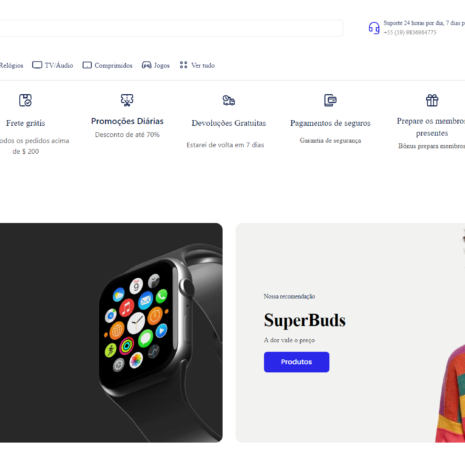Screen dimensions: 465x465
Task: Click the Frete grátis package icon
Action: [25, 100]
